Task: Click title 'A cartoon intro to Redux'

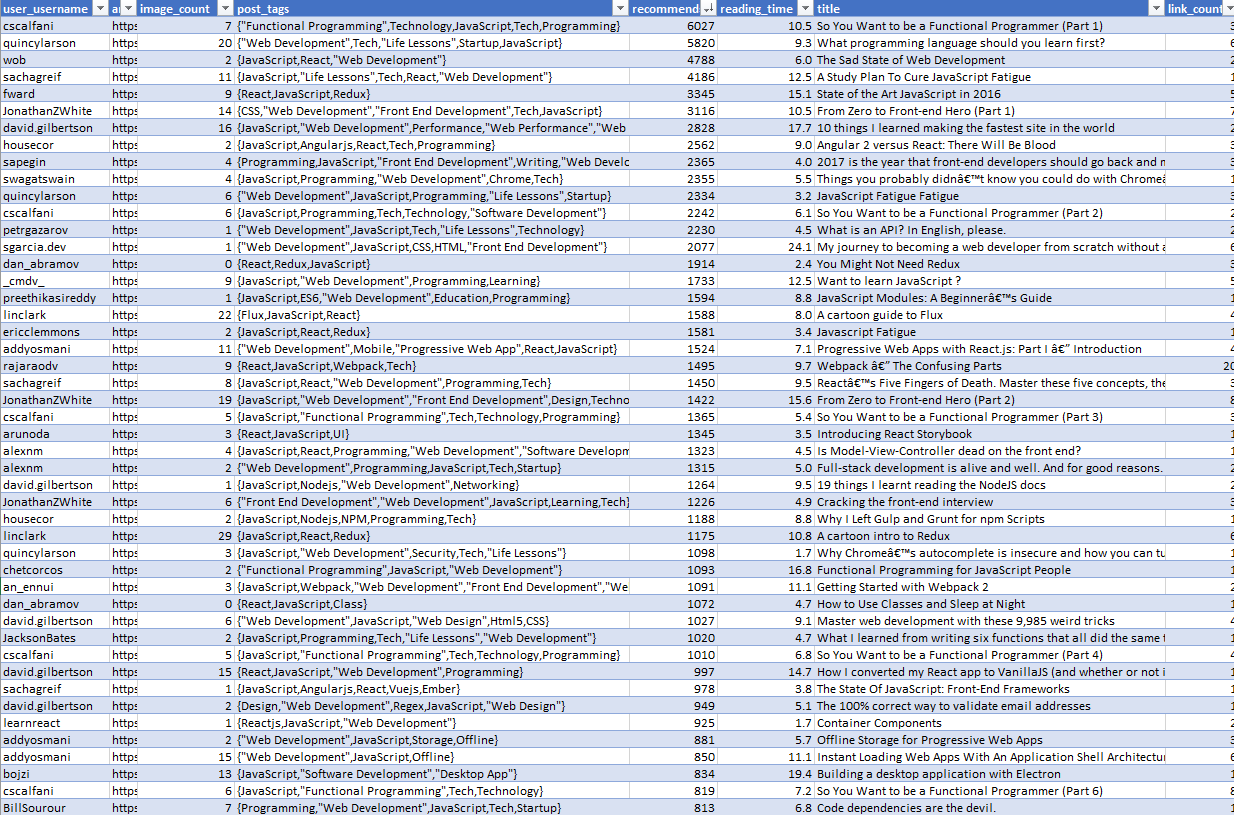Action: click(883, 536)
